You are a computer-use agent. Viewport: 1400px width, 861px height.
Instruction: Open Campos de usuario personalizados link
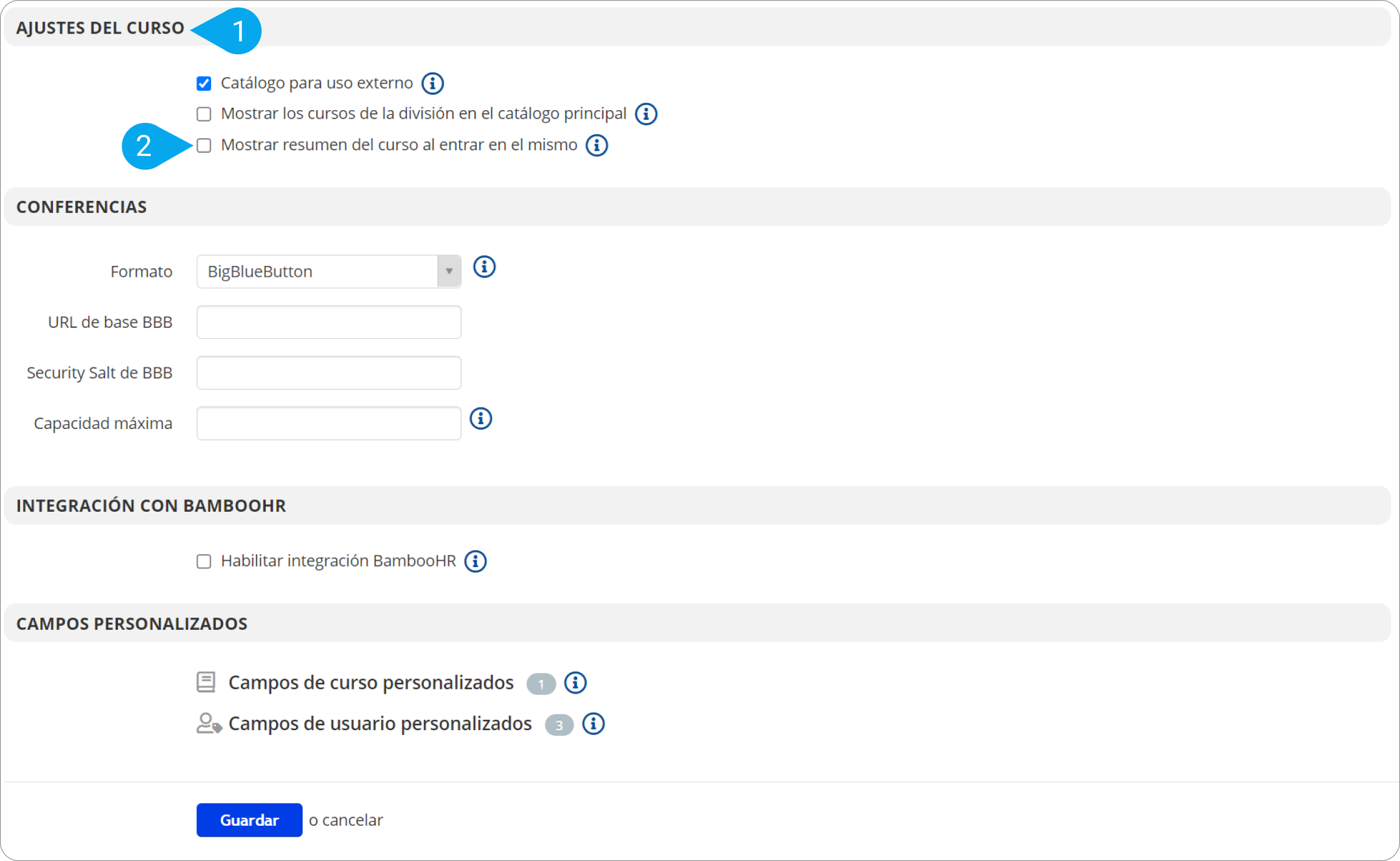380,723
